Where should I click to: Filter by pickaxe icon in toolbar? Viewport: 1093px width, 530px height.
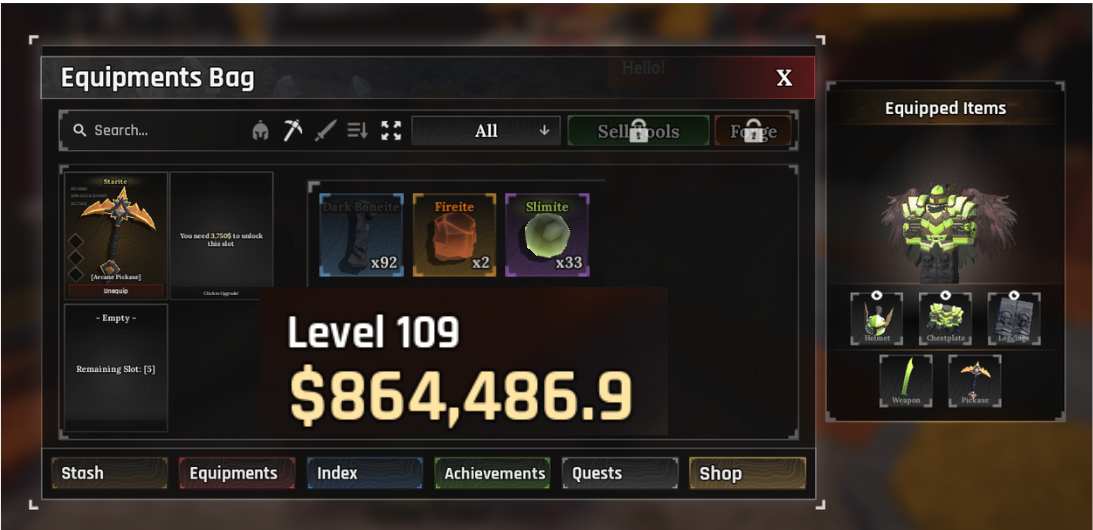pyautogui.click(x=293, y=130)
